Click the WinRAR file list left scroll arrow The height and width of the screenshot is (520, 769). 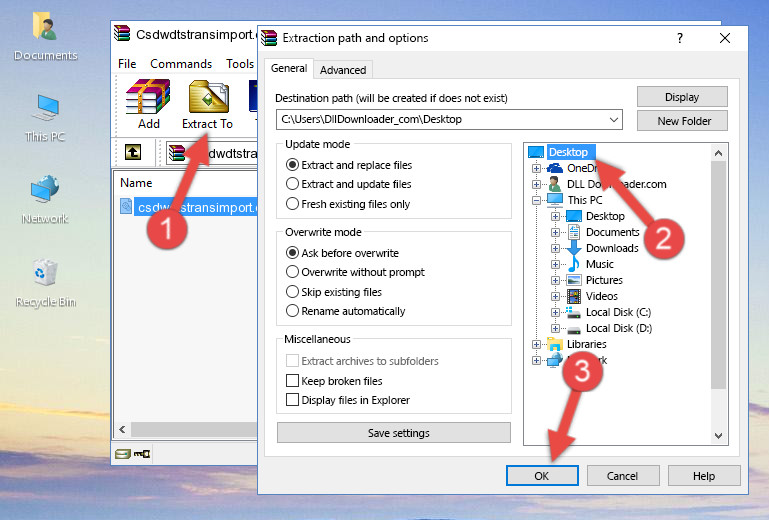122,430
